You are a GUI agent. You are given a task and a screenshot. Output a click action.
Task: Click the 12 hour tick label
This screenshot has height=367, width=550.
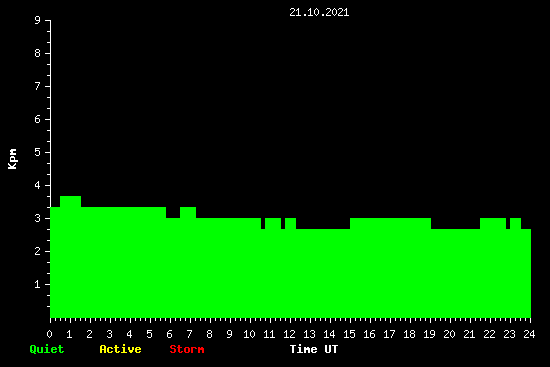pyautogui.click(x=289, y=334)
